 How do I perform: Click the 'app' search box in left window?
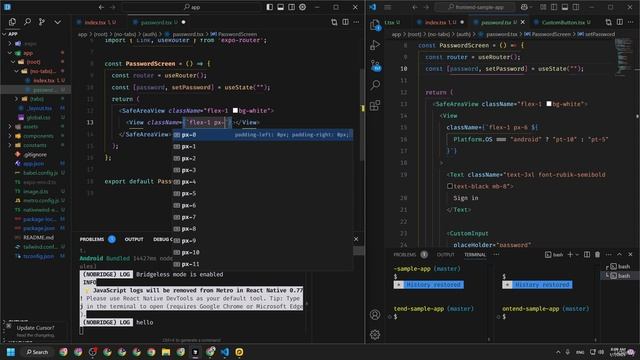point(191,7)
